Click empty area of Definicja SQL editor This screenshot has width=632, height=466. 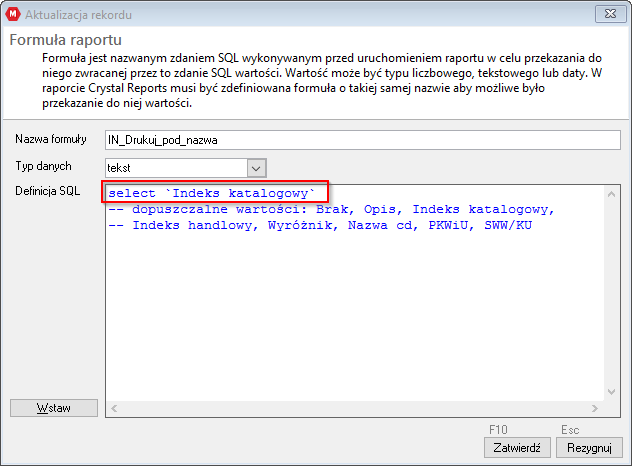click(350, 320)
